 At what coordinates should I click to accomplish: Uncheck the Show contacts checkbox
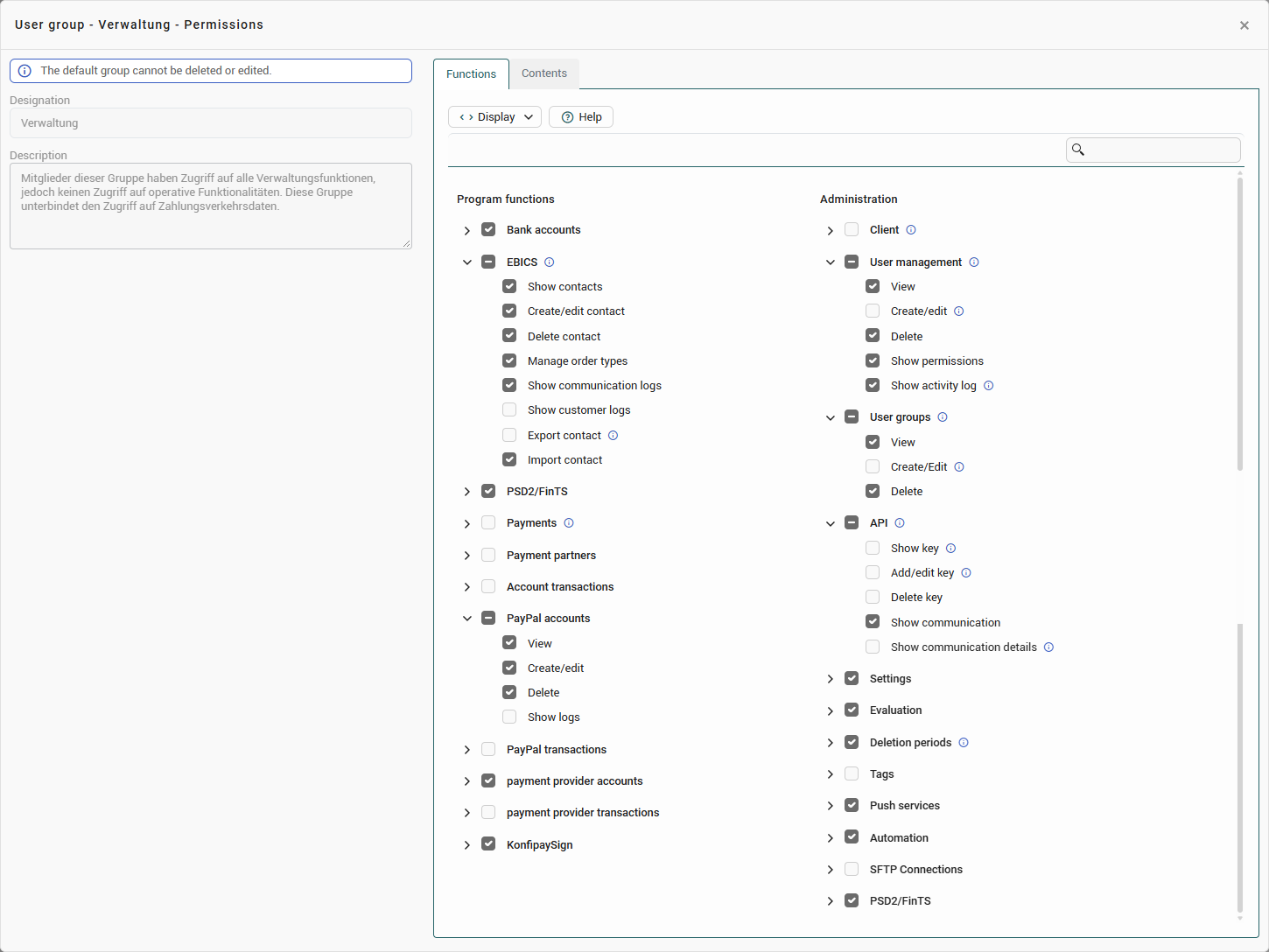click(x=509, y=286)
